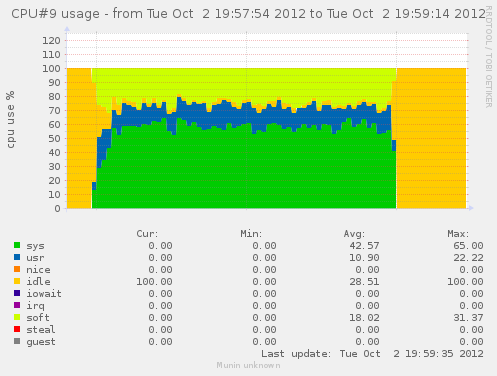Click the purple irq legend swatch

(17, 305)
